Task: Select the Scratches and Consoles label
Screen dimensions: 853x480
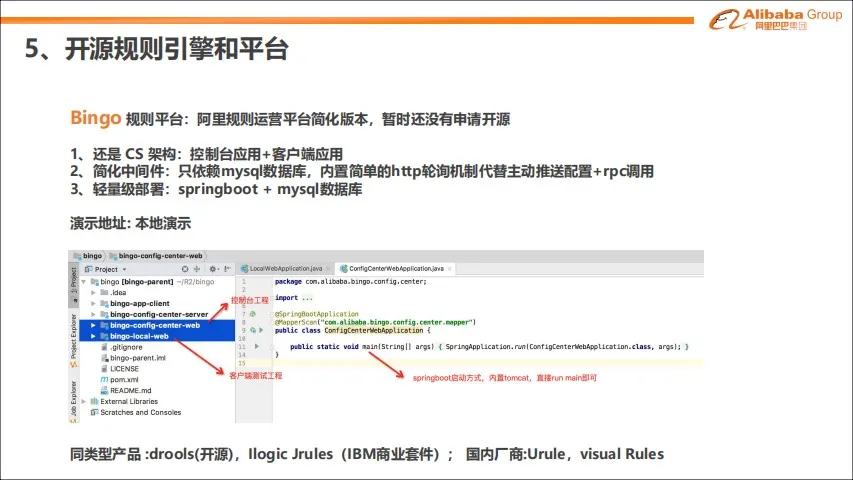Action: [140, 412]
